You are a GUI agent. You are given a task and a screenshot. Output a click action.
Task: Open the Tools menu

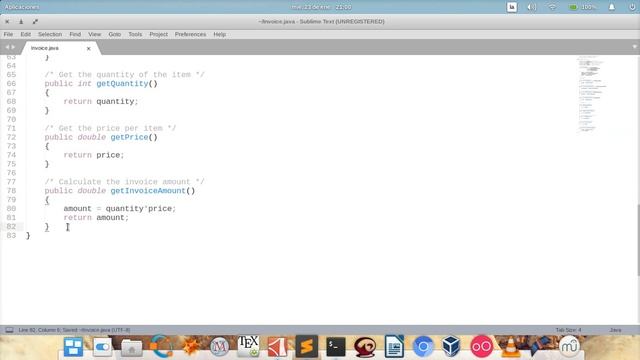coord(135,34)
